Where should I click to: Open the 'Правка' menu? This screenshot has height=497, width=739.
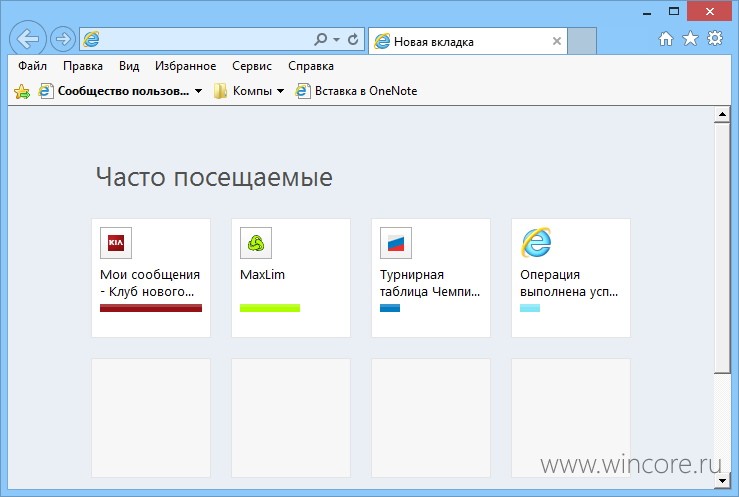83,66
